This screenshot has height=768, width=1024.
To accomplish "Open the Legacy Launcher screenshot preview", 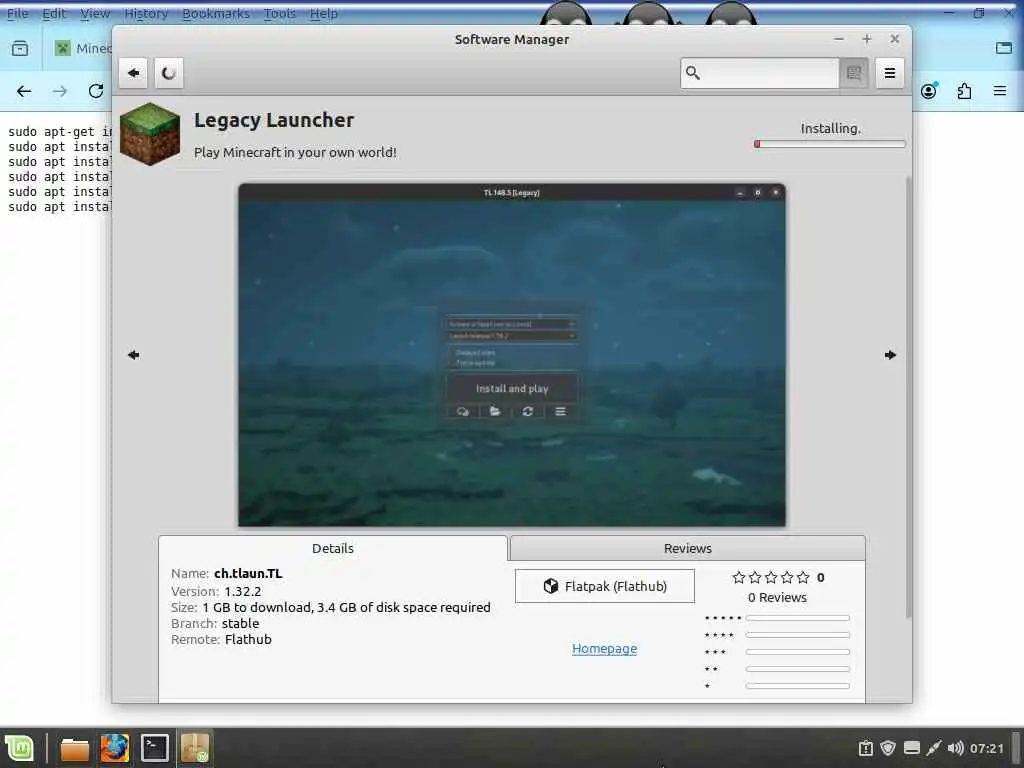I will [x=512, y=355].
